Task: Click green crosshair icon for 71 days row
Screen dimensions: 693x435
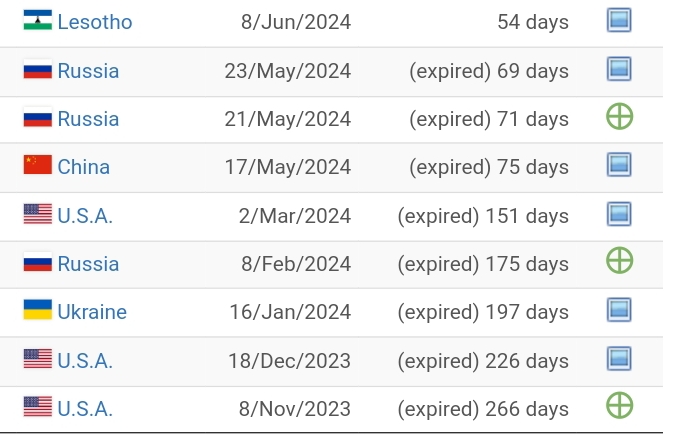Action: (x=620, y=118)
